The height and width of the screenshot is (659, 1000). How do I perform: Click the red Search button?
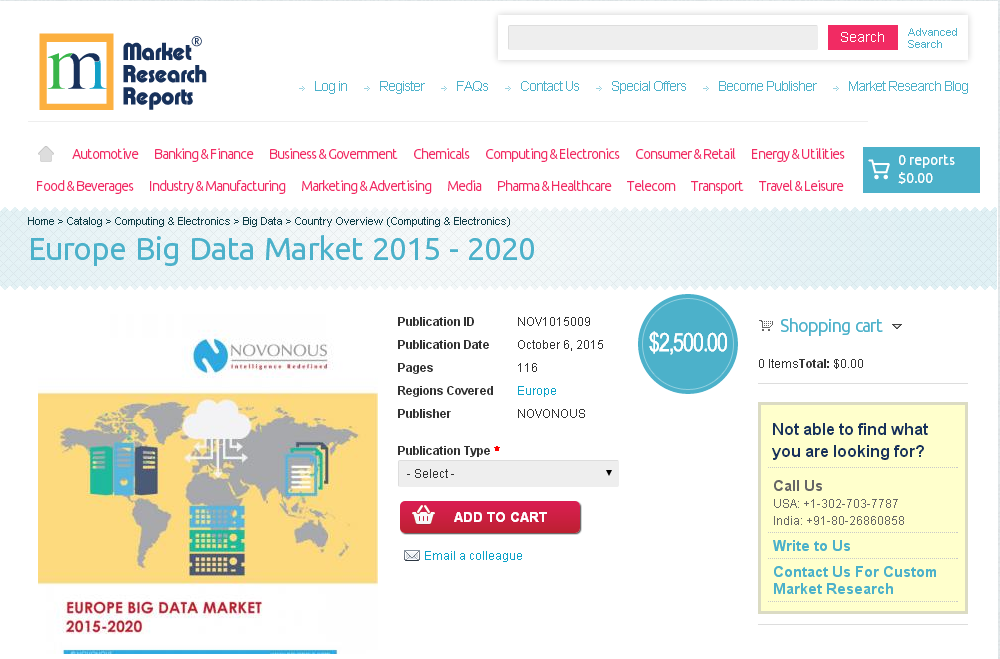tap(862, 37)
